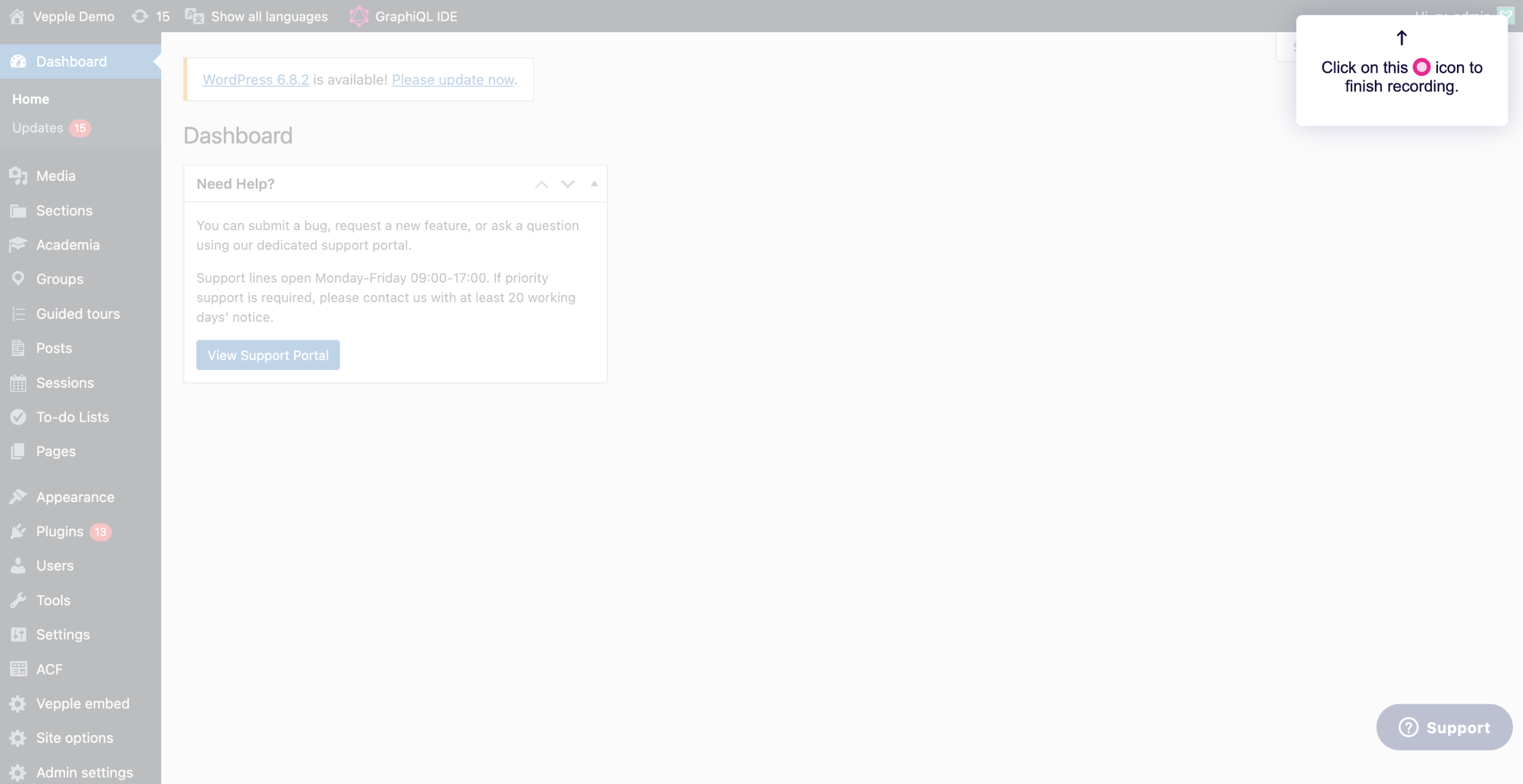Collapse the Need Help panel
This screenshot has height=784, width=1523.
[594, 184]
